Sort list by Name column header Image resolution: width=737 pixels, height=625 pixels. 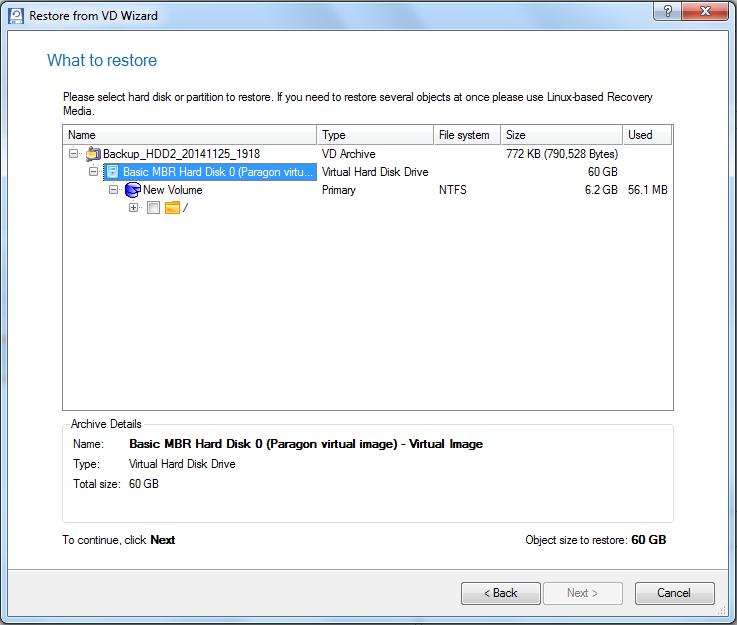coord(190,135)
